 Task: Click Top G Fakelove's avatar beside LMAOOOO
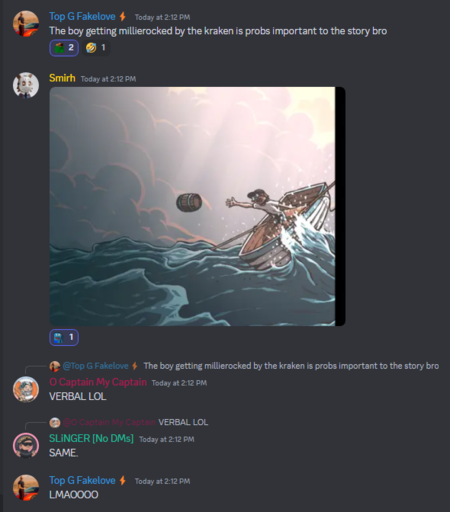[26, 487]
